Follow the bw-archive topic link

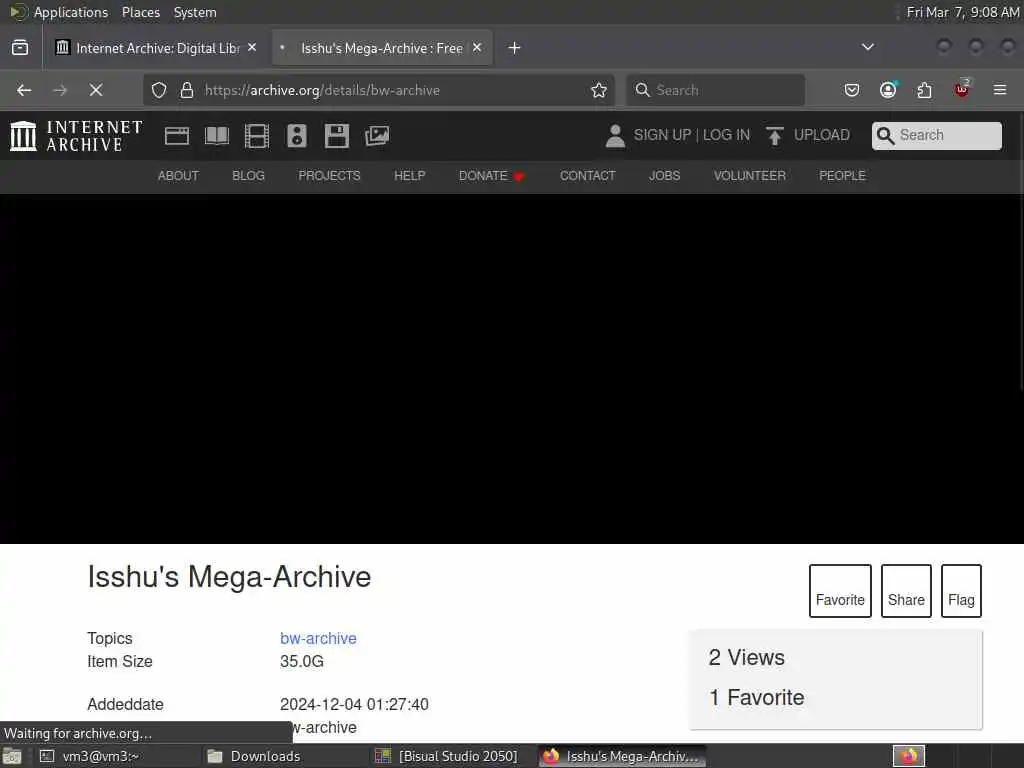tap(318, 638)
